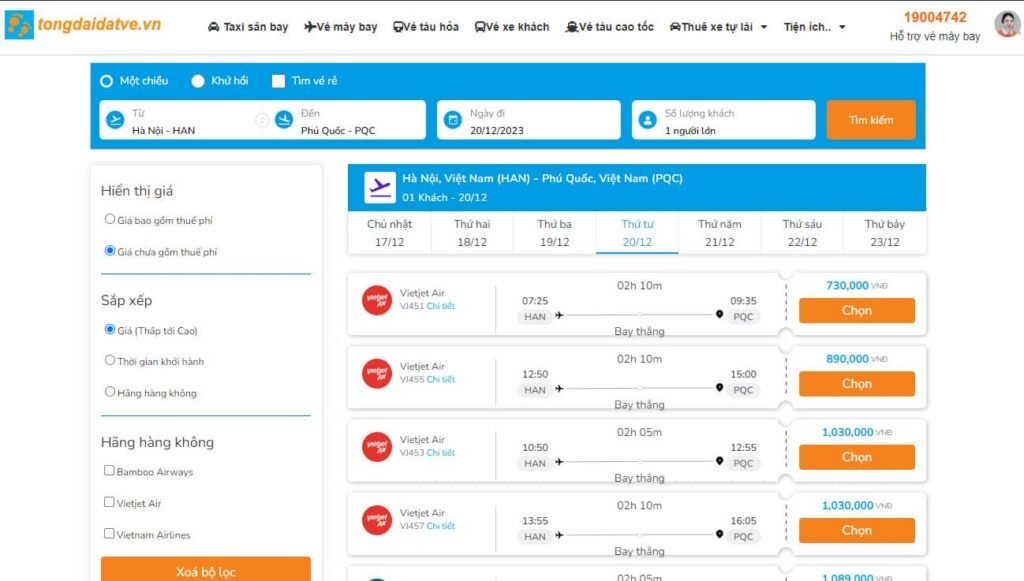Click plane icon on VJ451 07:25 route line
1024x581 pixels.
click(559, 315)
